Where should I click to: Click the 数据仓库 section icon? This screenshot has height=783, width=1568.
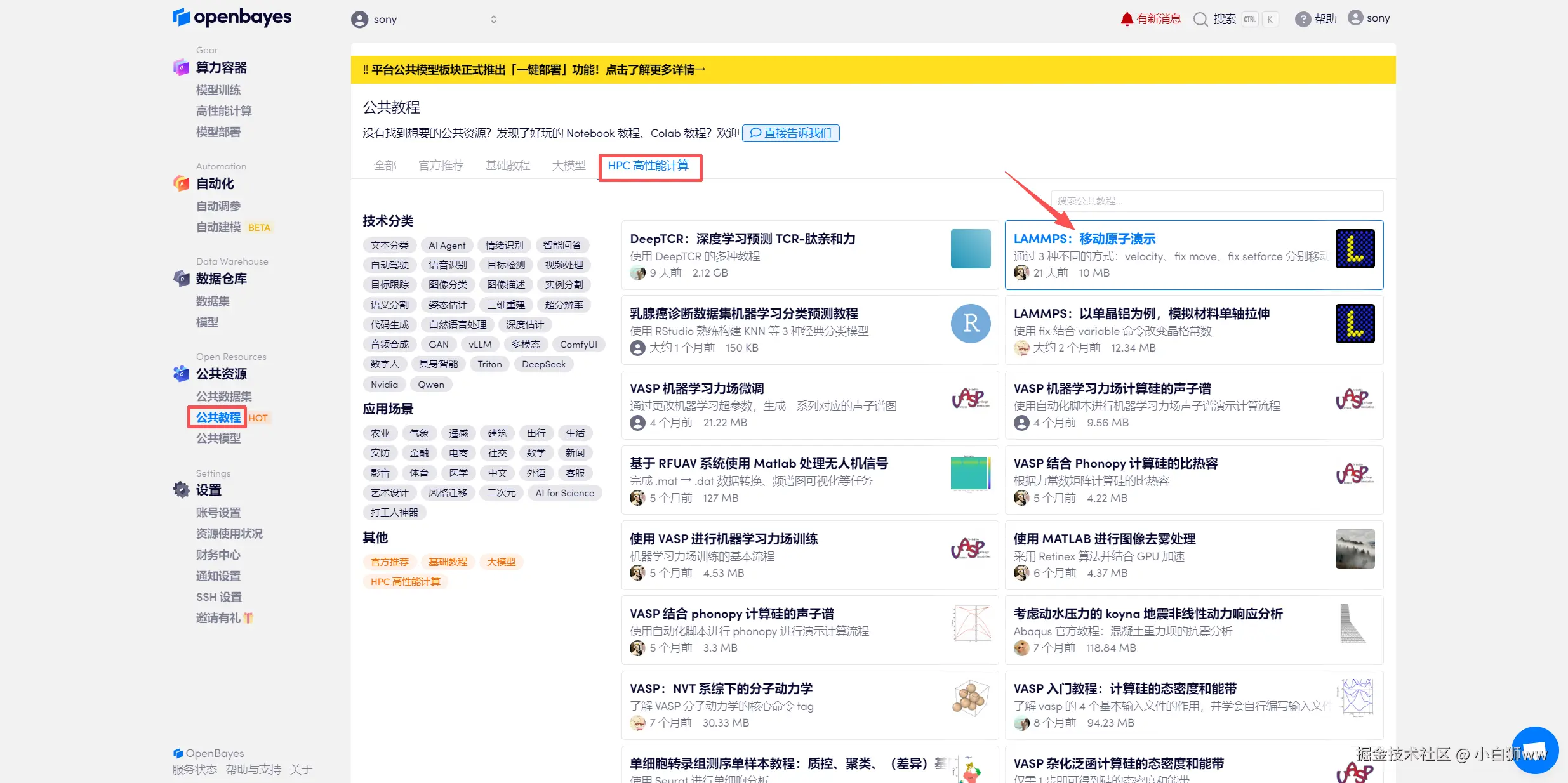point(181,279)
